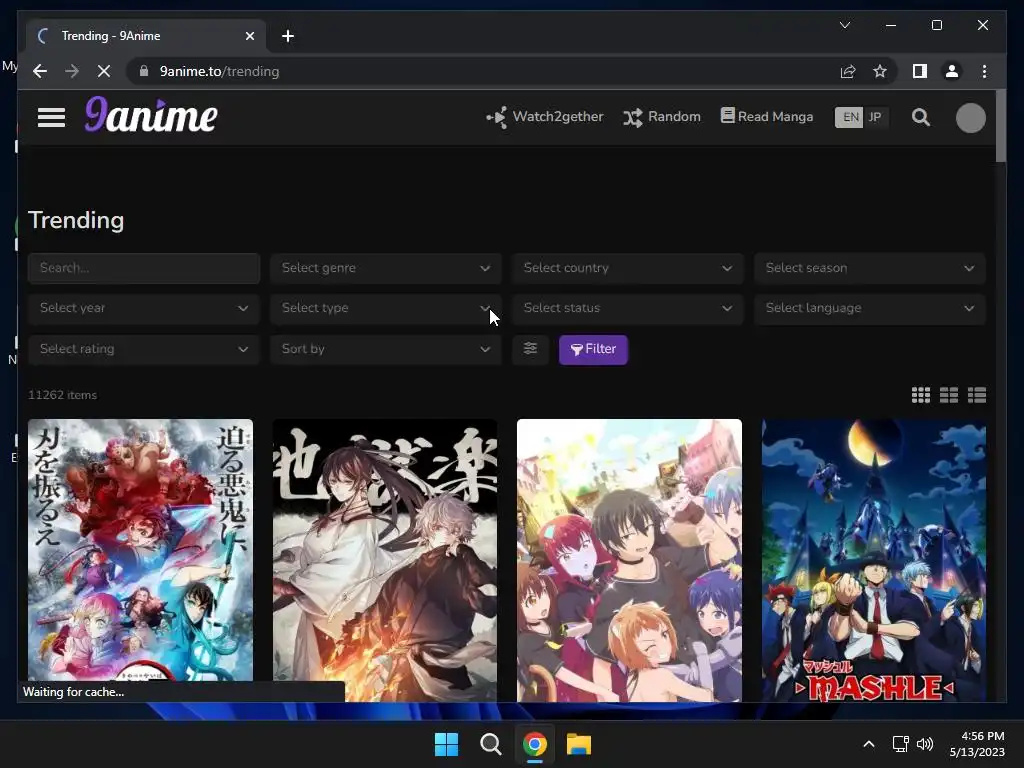
Task: Expand the Sort by dropdown
Action: pyautogui.click(x=385, y=349)
